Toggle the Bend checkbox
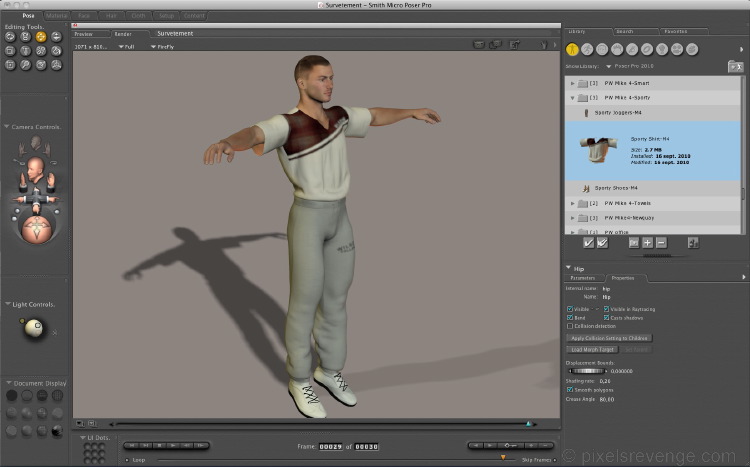 click(570, 318)
